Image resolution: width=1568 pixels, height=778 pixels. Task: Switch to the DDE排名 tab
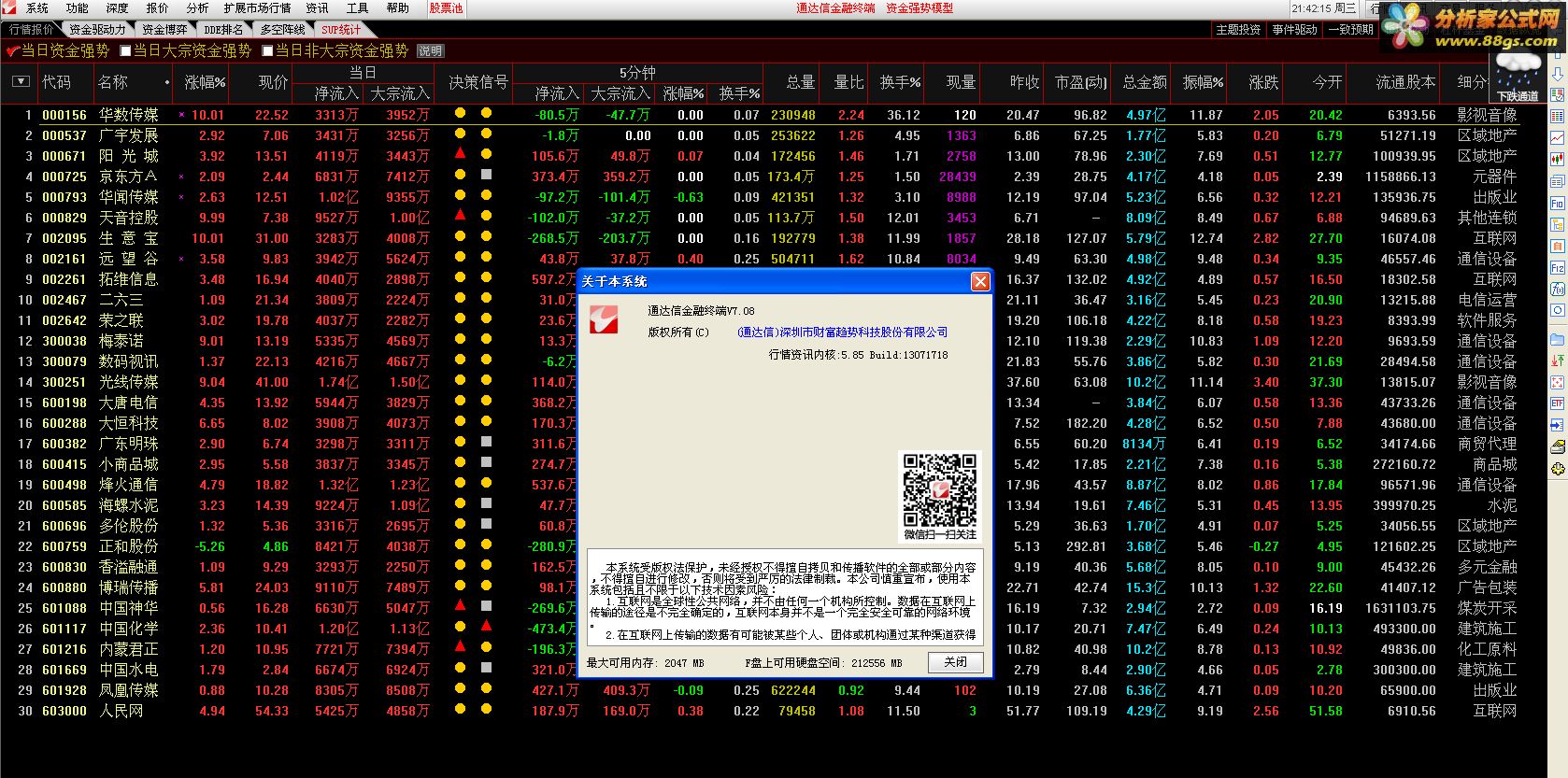click(x=222, y=30)
